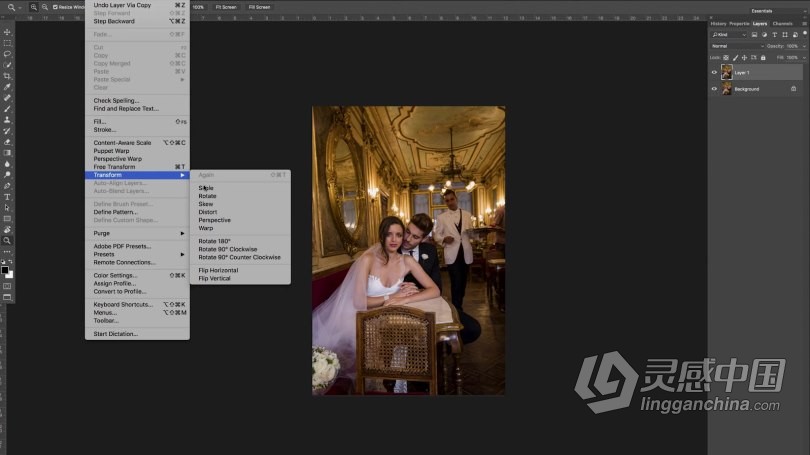Screen dimensions: 810x455
Task: Select the Gradient tool
Action: pos(7,153)
